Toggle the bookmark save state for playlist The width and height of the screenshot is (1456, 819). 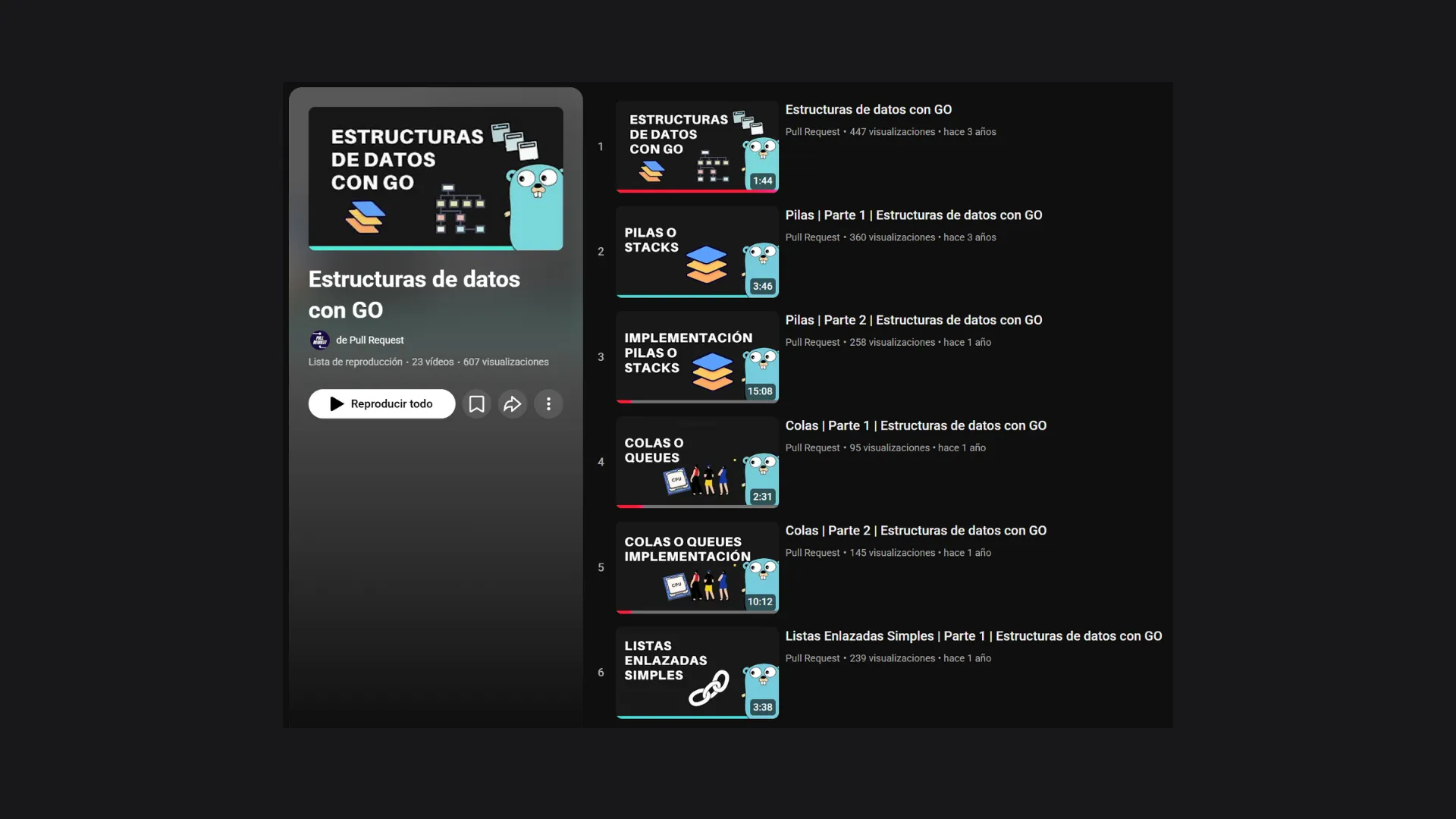(476, 403)
